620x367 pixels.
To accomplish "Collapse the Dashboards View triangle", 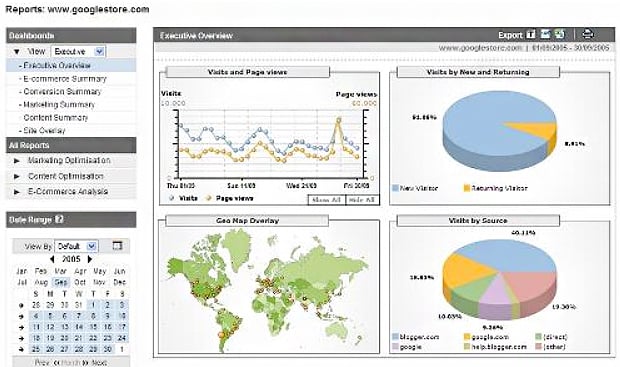I will click(x=17, y=51).
